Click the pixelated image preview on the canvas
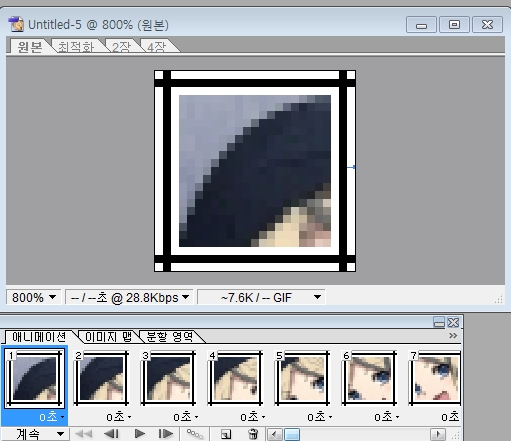The width and height of the screenshot is (511, 441). click(x=255, y=171)
